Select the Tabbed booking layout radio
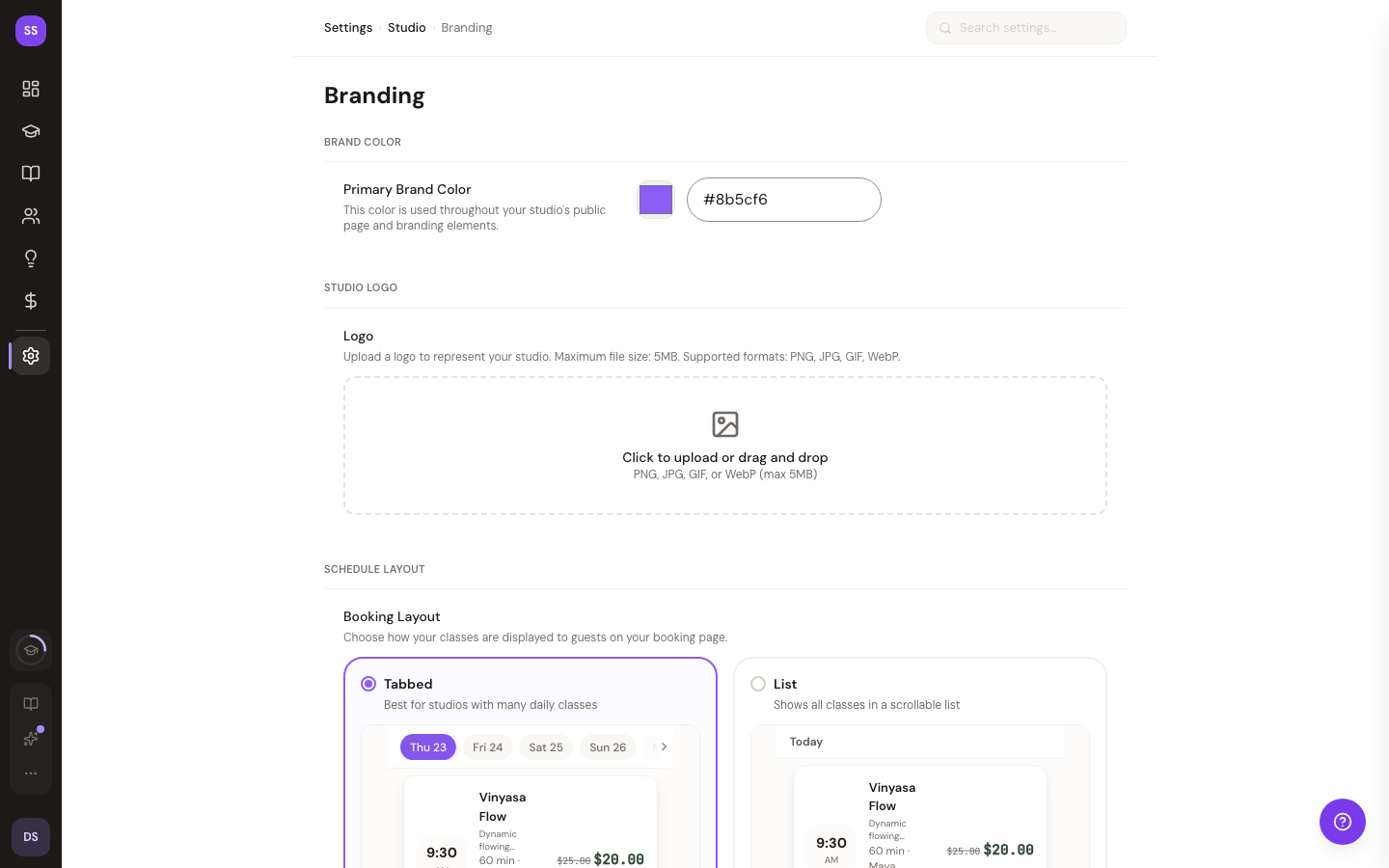The width and height of the screenshot is (1389, 868). point(368,684)
